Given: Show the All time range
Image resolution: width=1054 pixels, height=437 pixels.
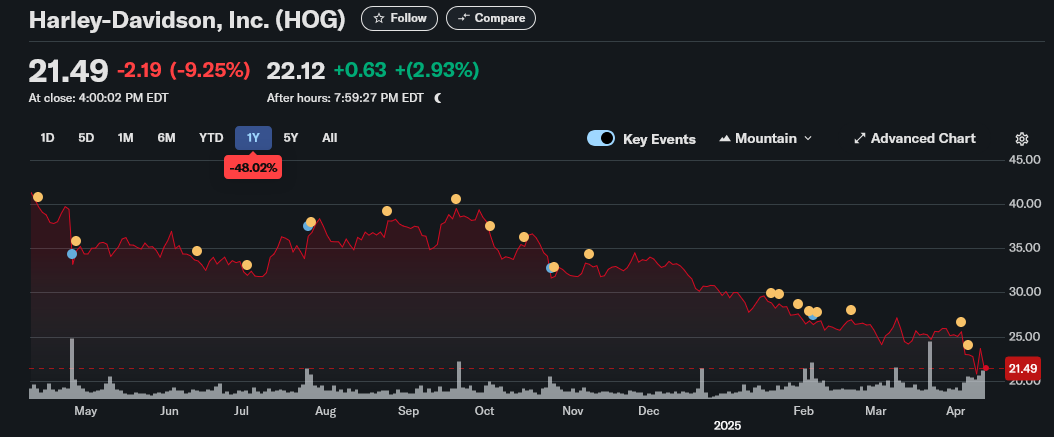Looking at the screenshot, I should coord(329,138).
